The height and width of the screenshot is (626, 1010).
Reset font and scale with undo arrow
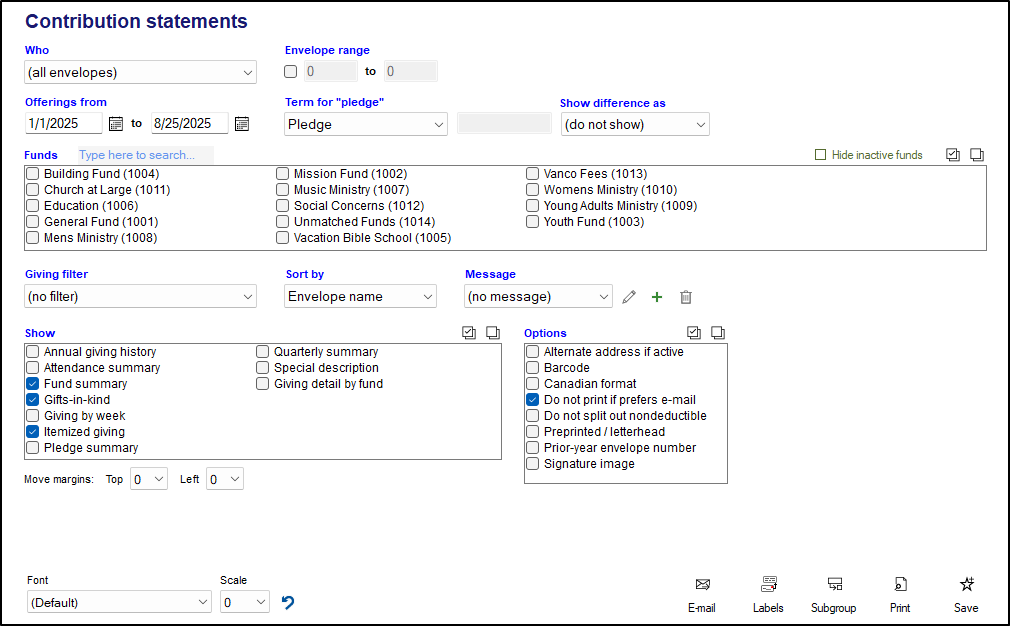288,602
